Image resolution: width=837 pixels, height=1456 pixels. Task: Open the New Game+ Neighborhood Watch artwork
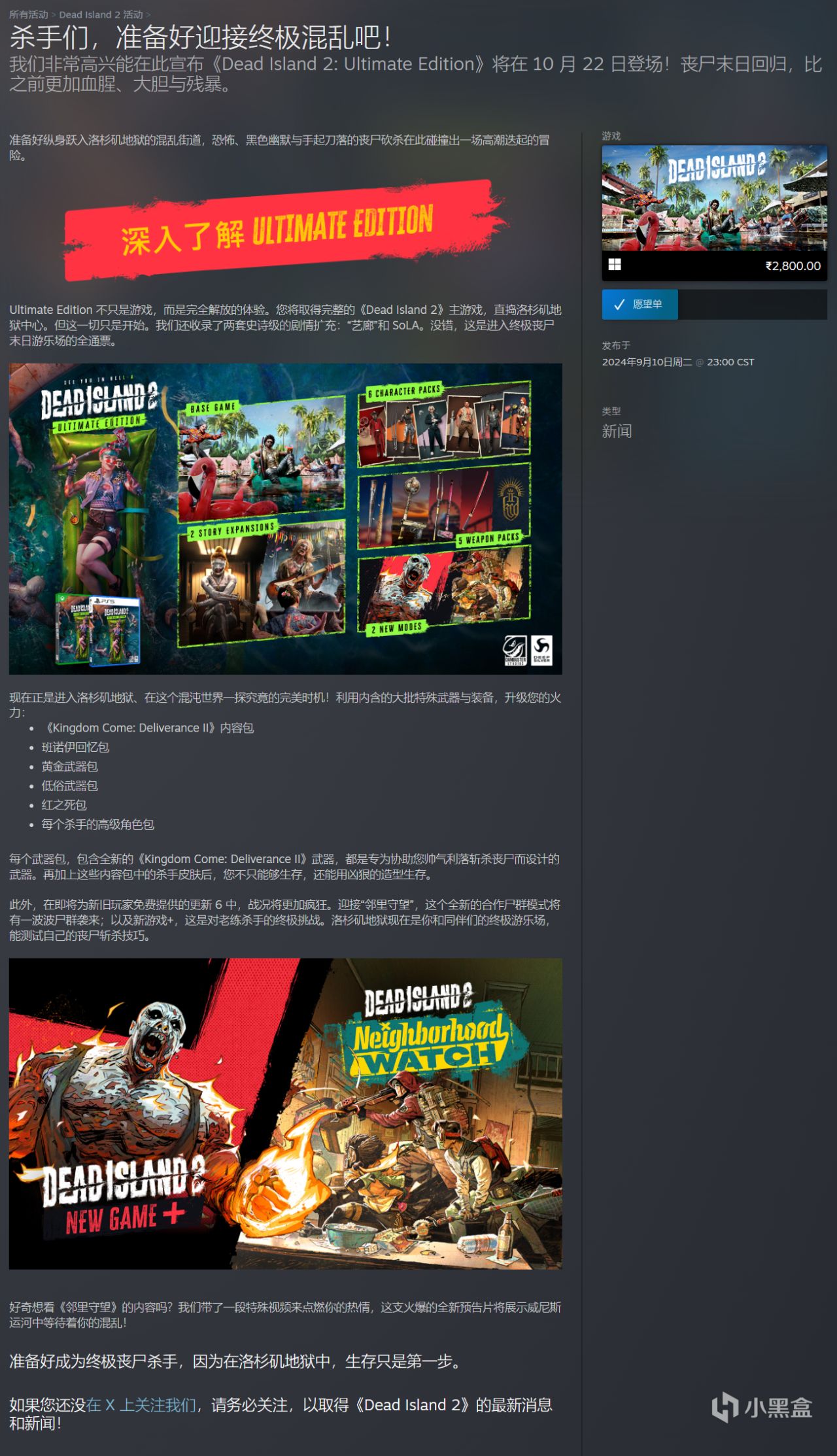[x=285, y=1113]
